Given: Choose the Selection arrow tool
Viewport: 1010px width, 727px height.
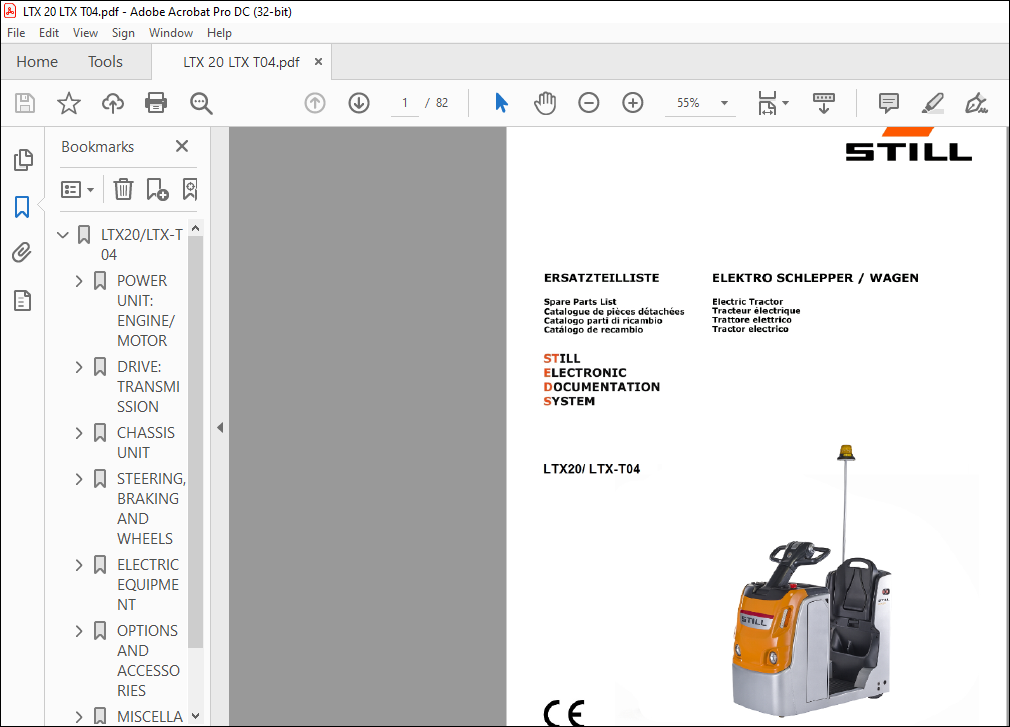Looking at the screenshot, I should pos(501,103).
